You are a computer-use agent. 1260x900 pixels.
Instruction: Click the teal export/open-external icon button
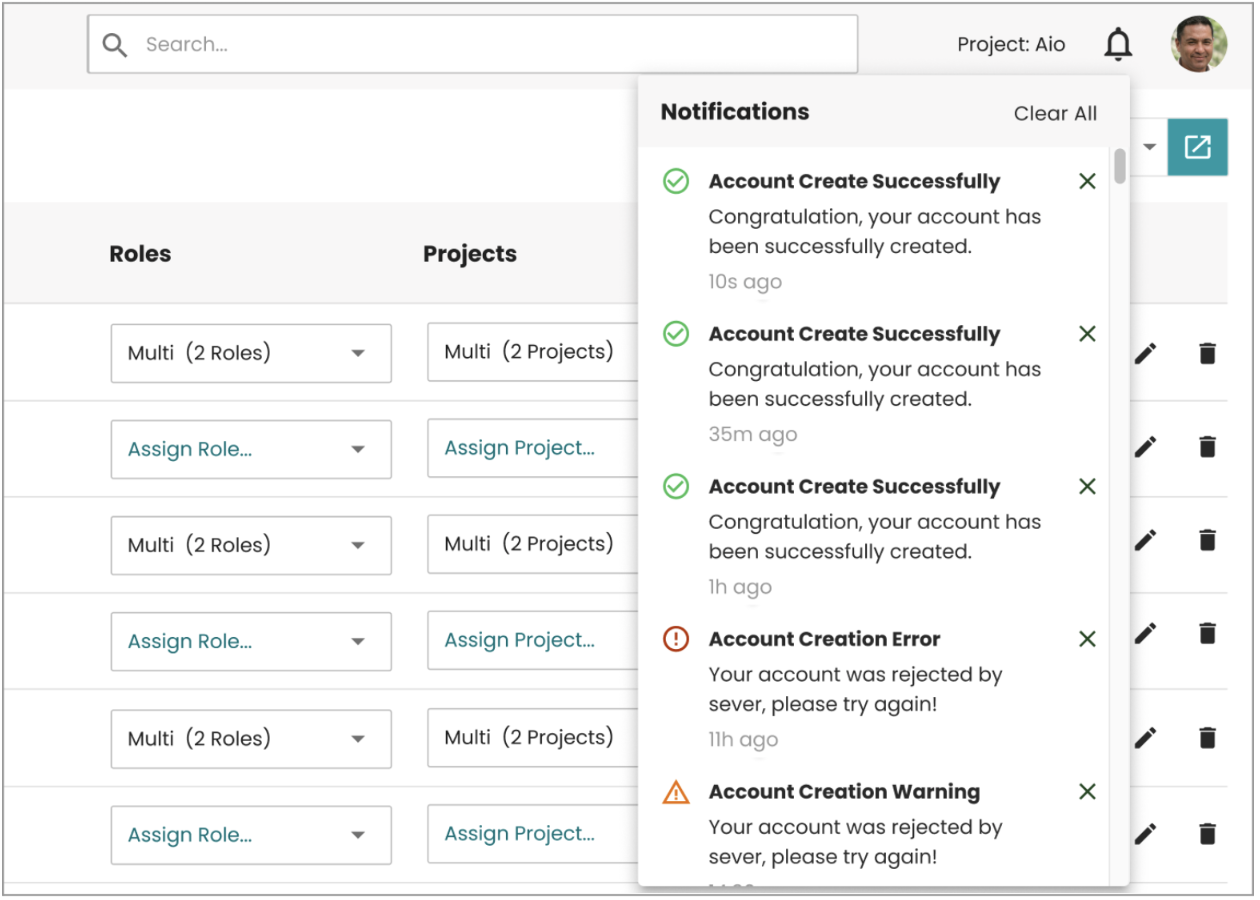[1197, 148]
